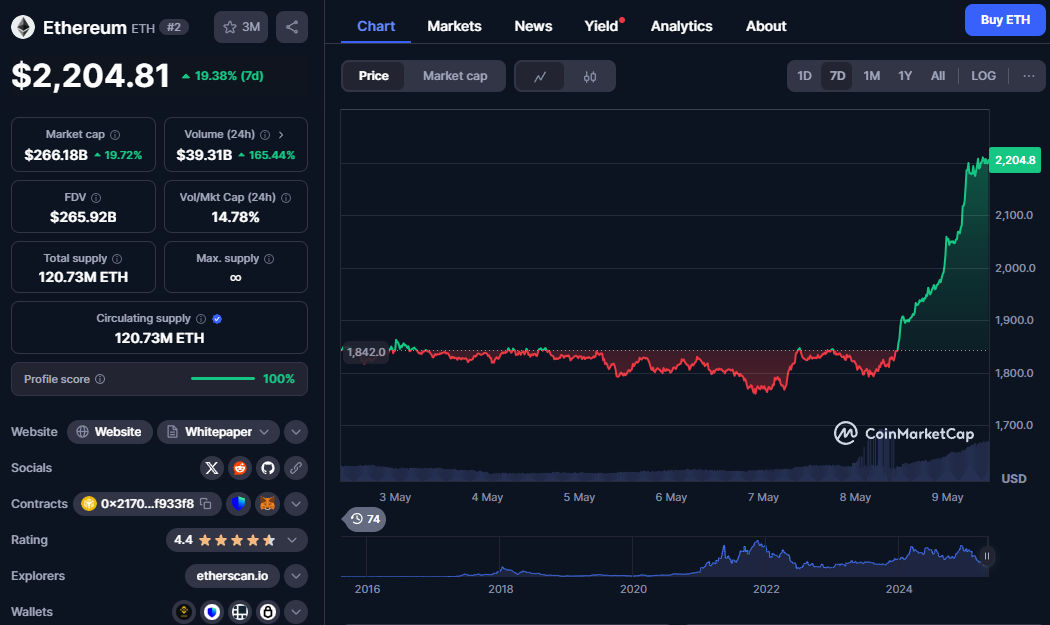The height and width of the screenshot is (625, 1050).
Task: Expand more wallets in Wallets row
Action: pyautogui.click(x=296, y=612)
